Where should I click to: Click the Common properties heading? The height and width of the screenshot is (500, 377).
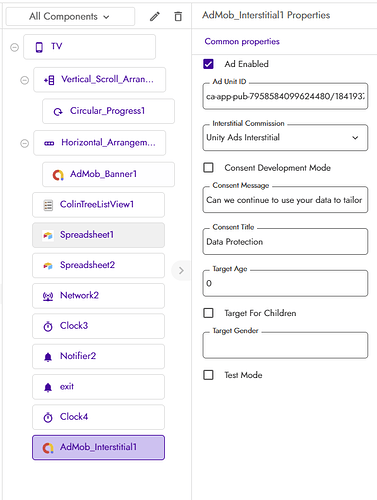coord(242,42)
